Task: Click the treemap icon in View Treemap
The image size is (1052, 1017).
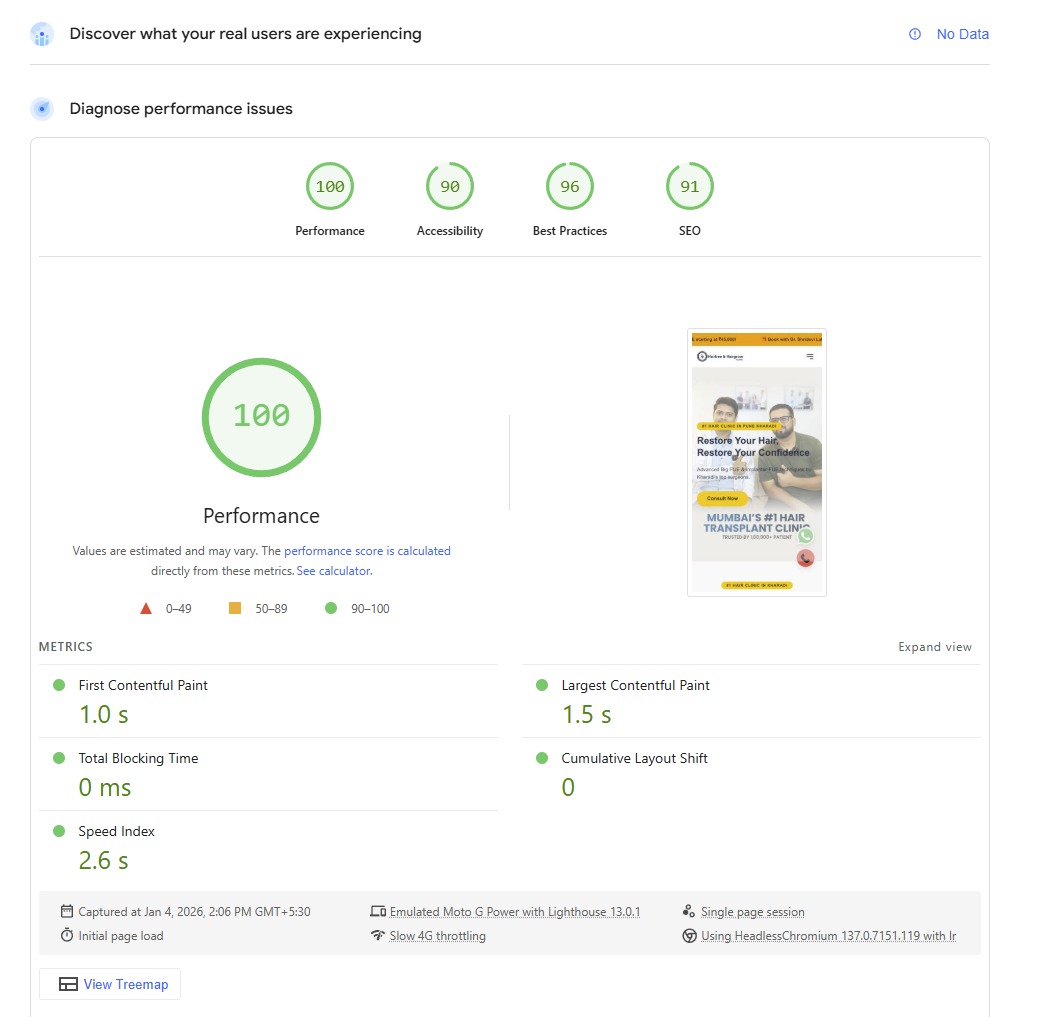Action: (68, 984)
